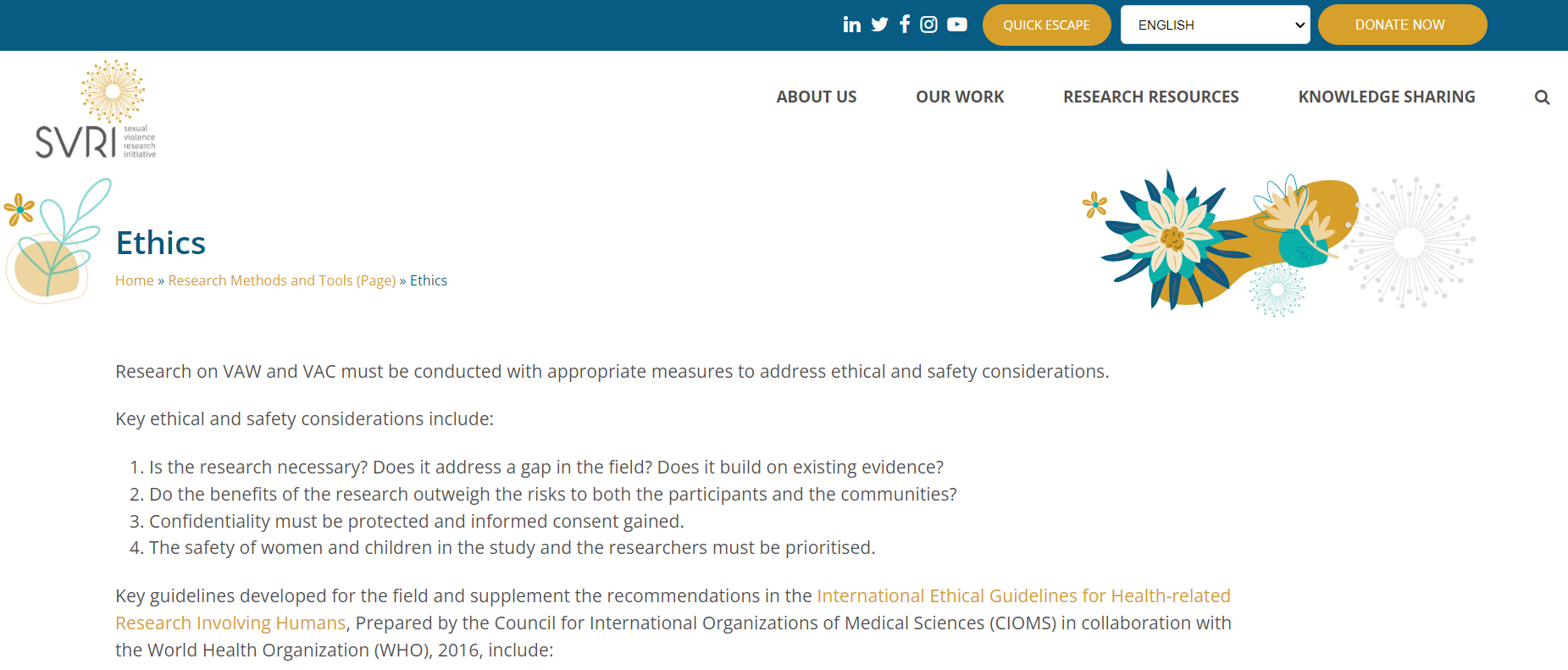This screenshot has width=1568, height=670.
Task: Select the Ethics breadcrumb entry
Action: (428, 280)
